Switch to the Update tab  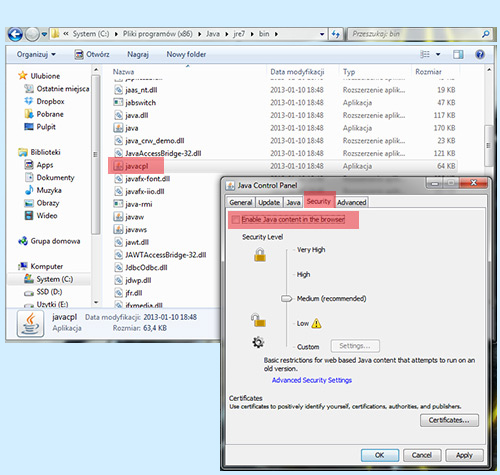pos(269,202)
